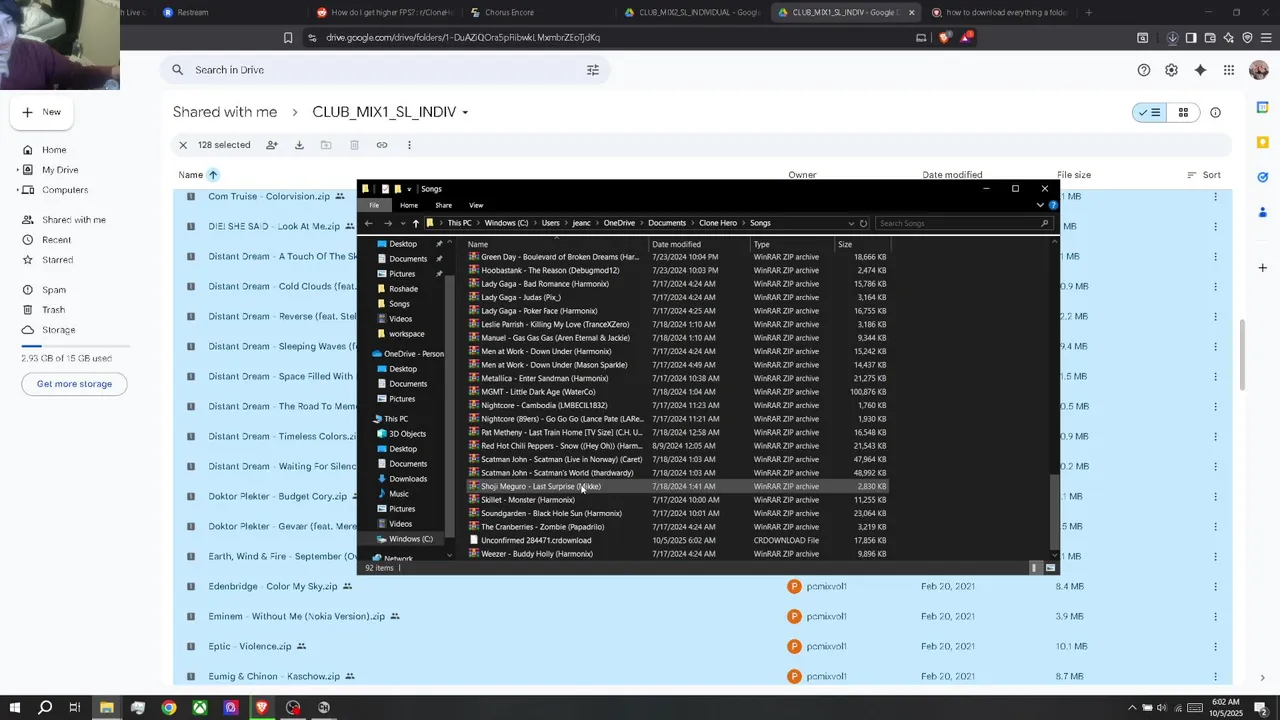Click the Name sort arrow in Drive header
Viewport: 1280px width, 720px height.
tap(213, 175)
